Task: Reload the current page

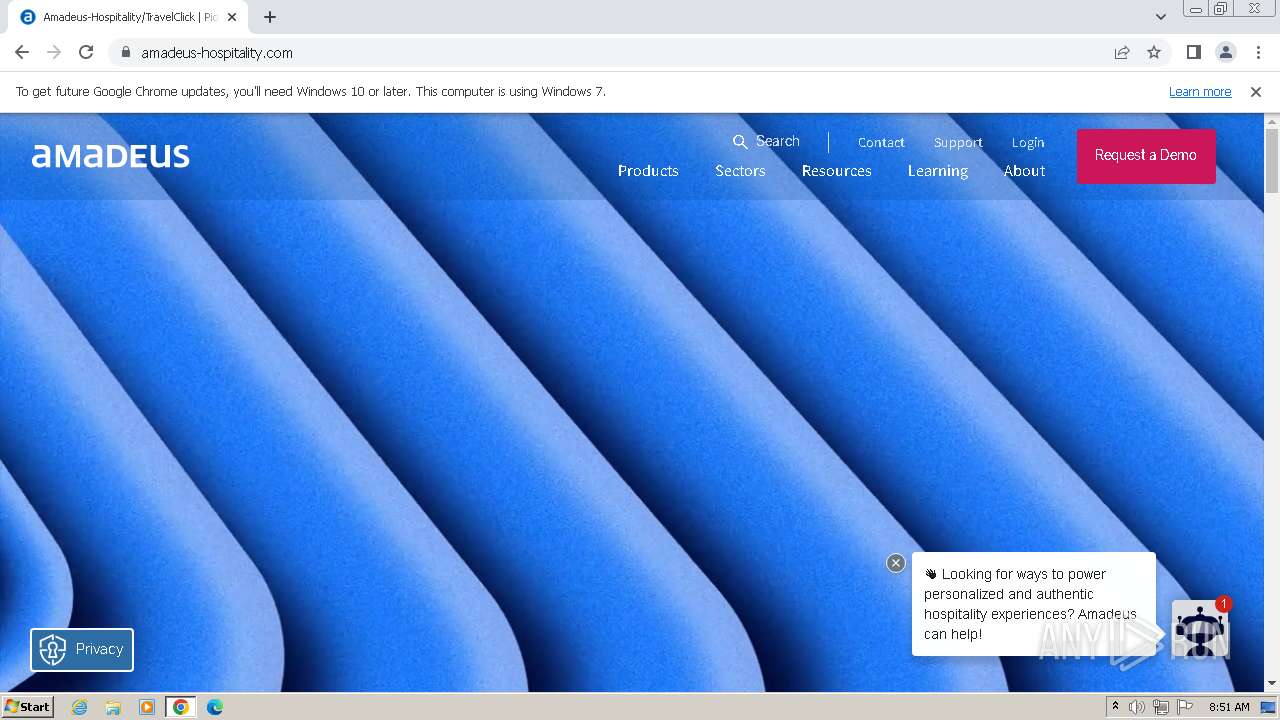Action: [x=86, y=53]
